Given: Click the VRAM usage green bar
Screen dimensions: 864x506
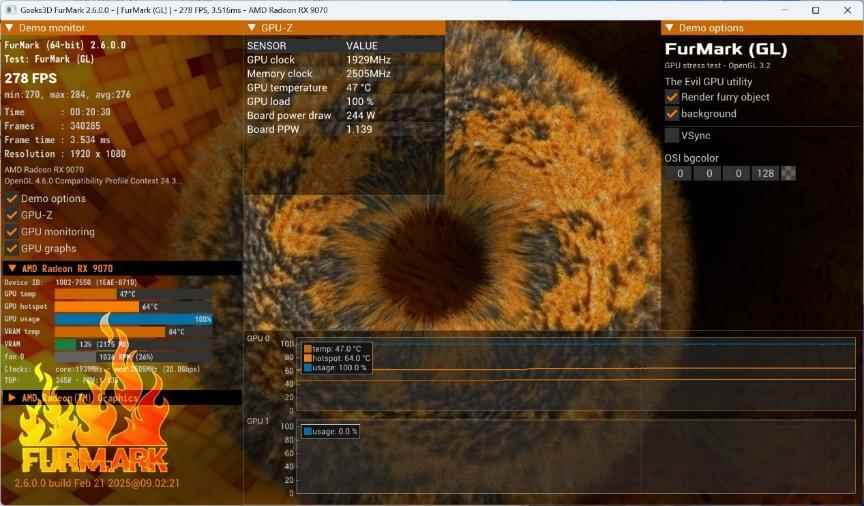Looking at the screenshot, I should tap(64, 344).
